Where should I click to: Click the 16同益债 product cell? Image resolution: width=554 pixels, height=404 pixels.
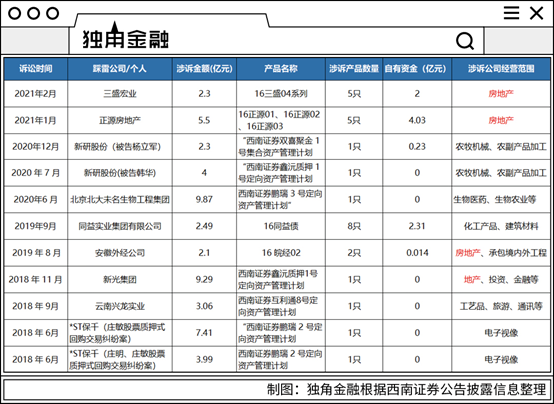point(281,226)
